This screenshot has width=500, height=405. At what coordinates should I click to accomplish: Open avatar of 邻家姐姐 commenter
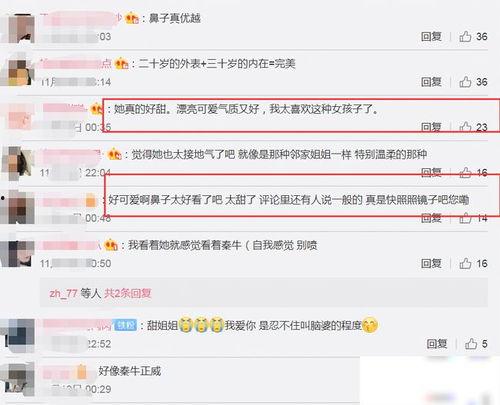point(18,163)
